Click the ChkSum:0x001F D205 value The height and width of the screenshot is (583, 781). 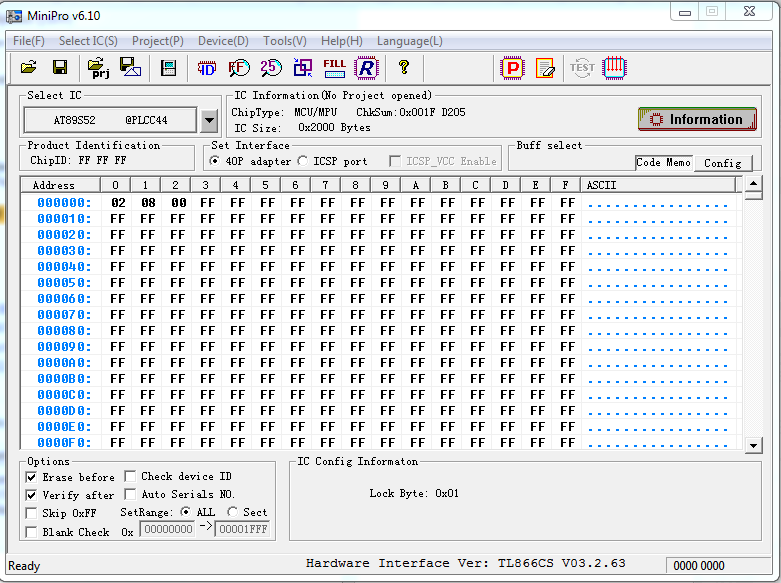point(411,112)
